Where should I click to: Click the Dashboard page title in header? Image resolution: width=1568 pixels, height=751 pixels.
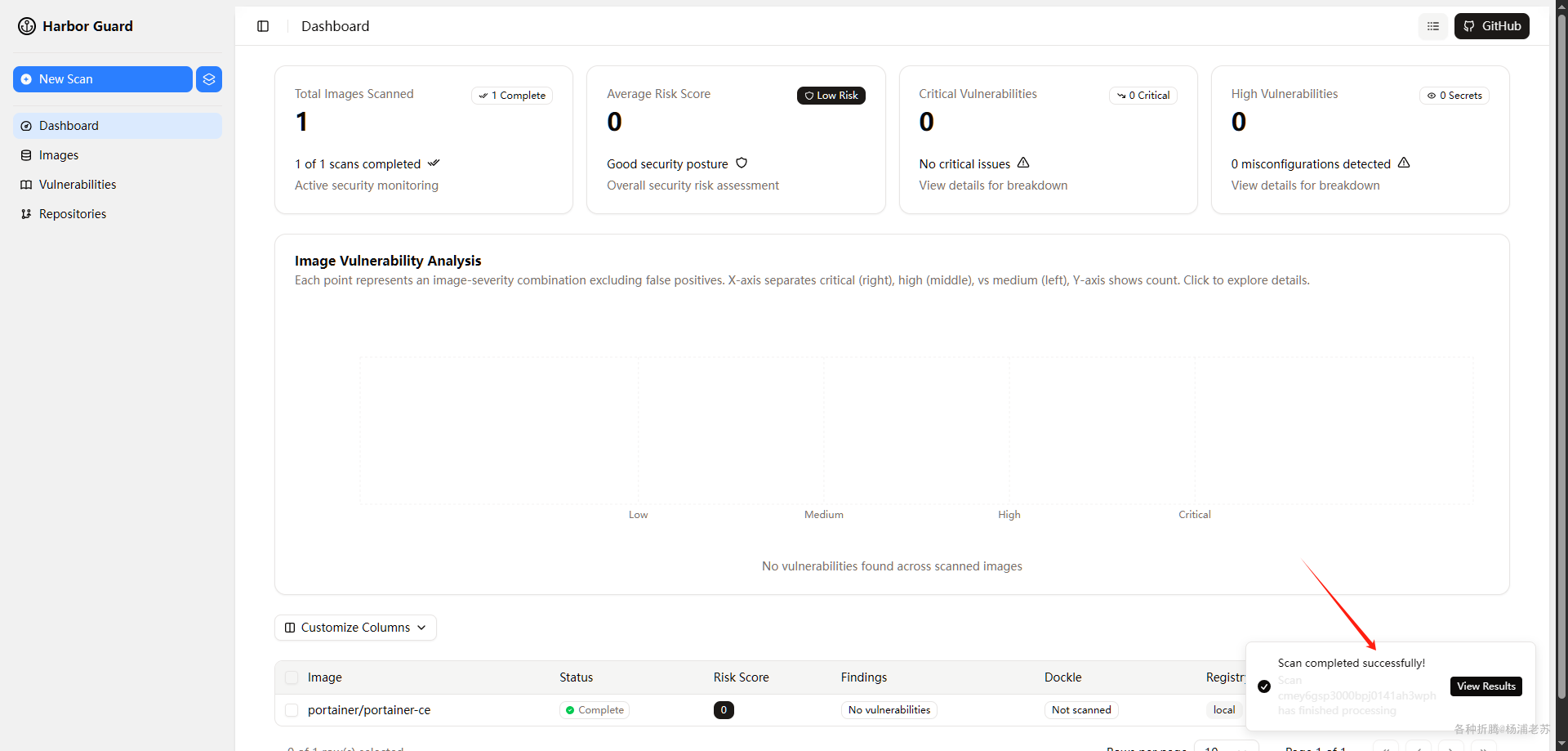tap(336, 26)
